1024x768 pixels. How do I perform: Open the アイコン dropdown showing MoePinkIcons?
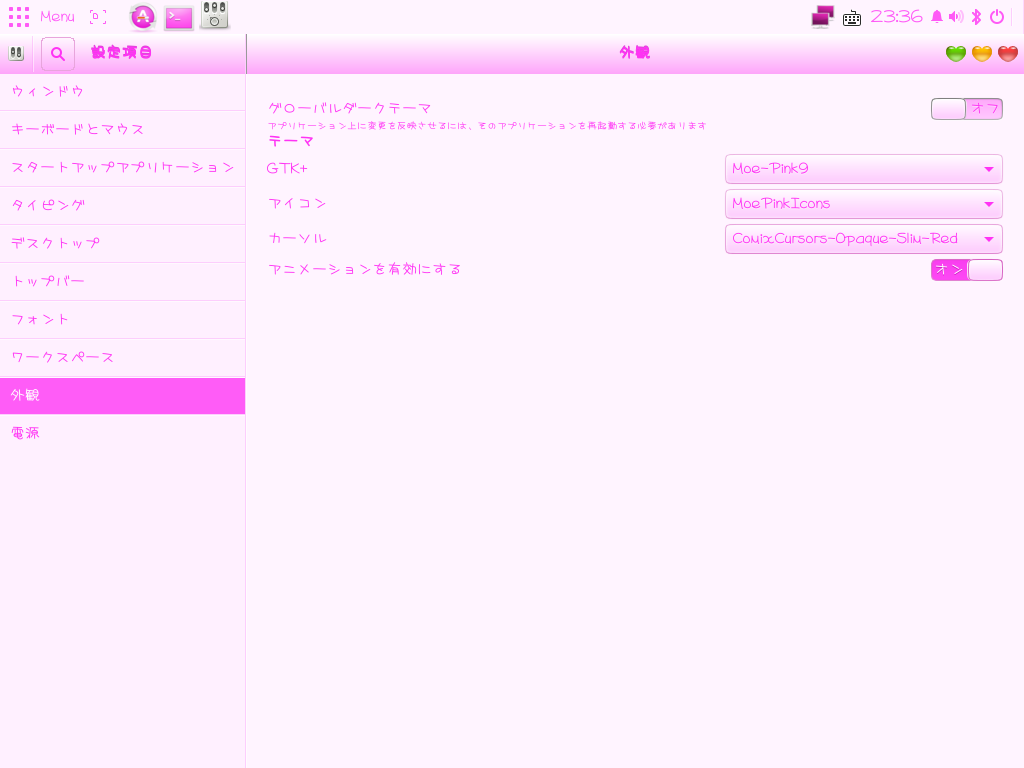[863, 204]
